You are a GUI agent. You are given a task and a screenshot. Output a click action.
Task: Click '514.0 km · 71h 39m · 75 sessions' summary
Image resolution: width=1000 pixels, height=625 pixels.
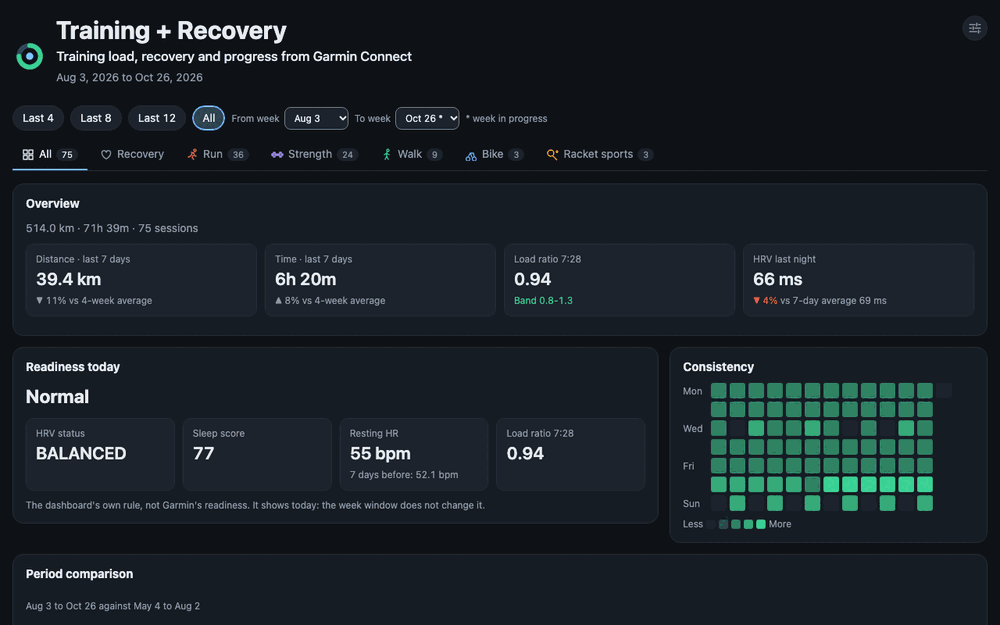(x=112, y=228)
